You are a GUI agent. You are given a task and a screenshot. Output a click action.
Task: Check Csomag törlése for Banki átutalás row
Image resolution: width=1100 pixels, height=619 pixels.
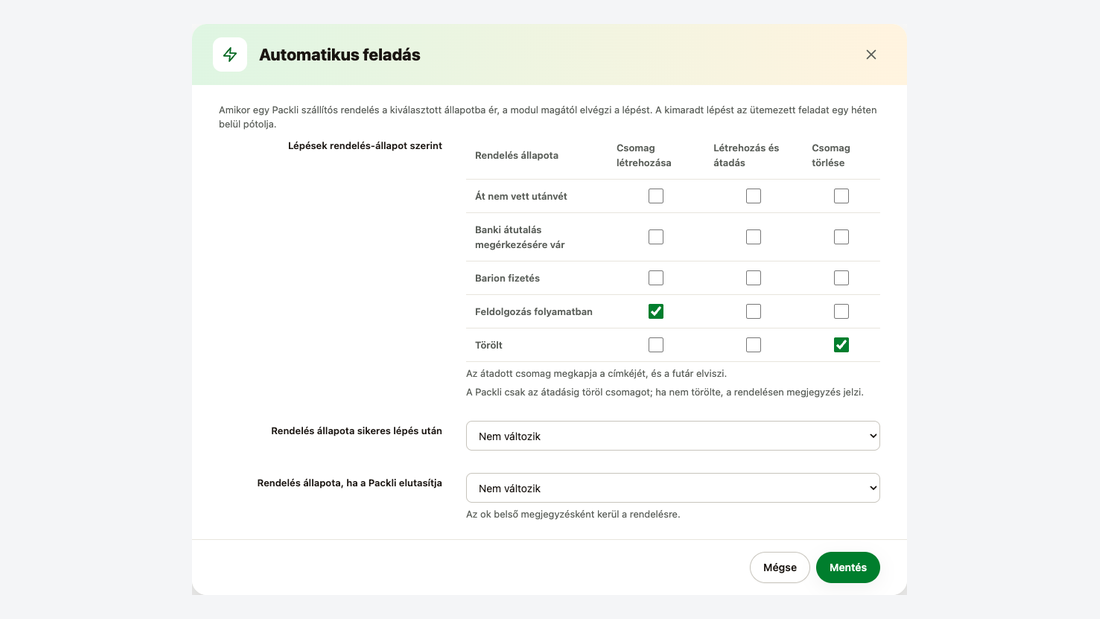click(841, 237)
